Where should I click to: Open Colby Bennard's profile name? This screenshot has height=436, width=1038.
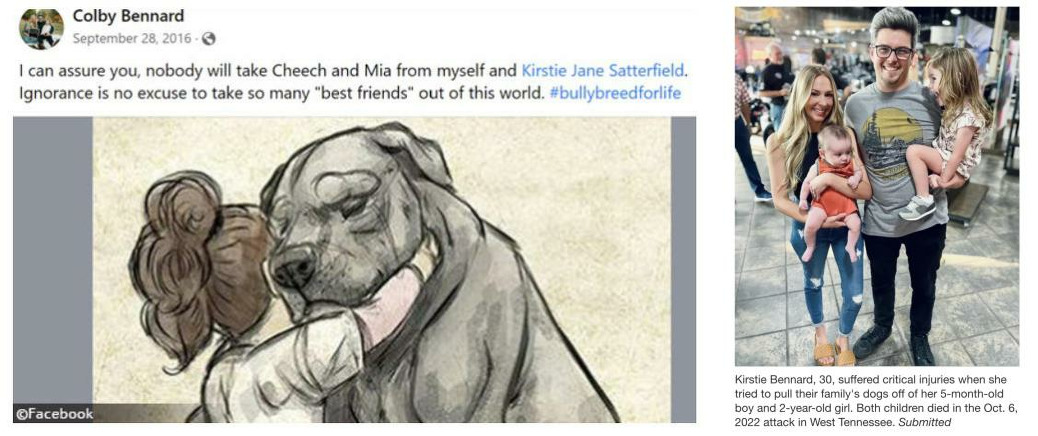[x=128, y=16]
